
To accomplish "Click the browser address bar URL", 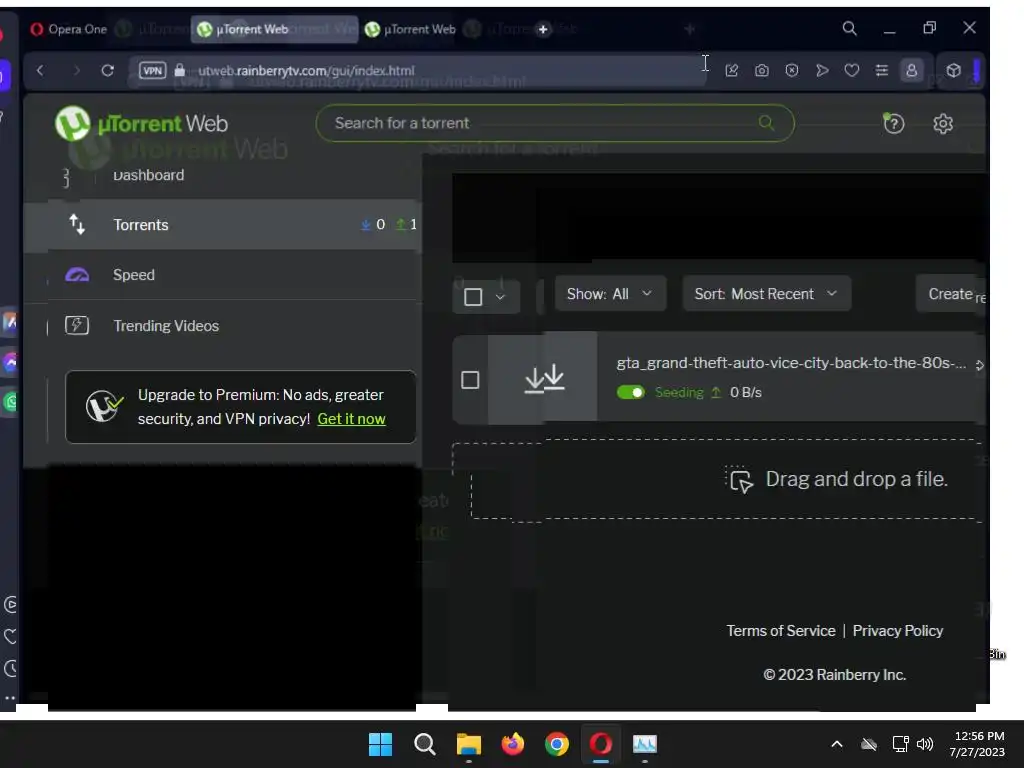I will (306, 71).
